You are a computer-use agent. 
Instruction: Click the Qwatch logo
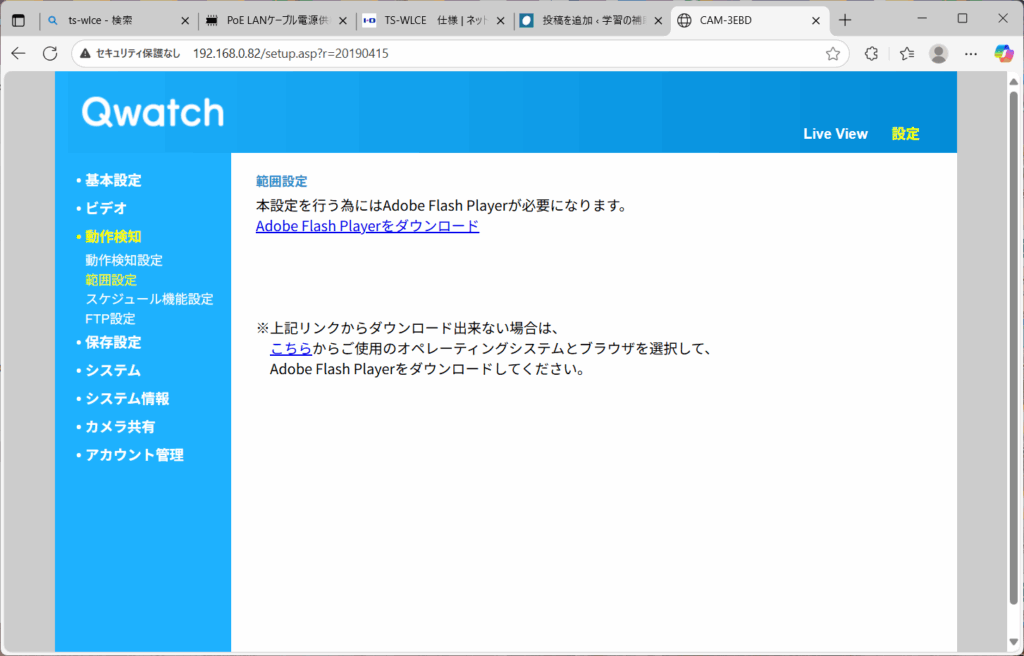[x=153, y=112]
